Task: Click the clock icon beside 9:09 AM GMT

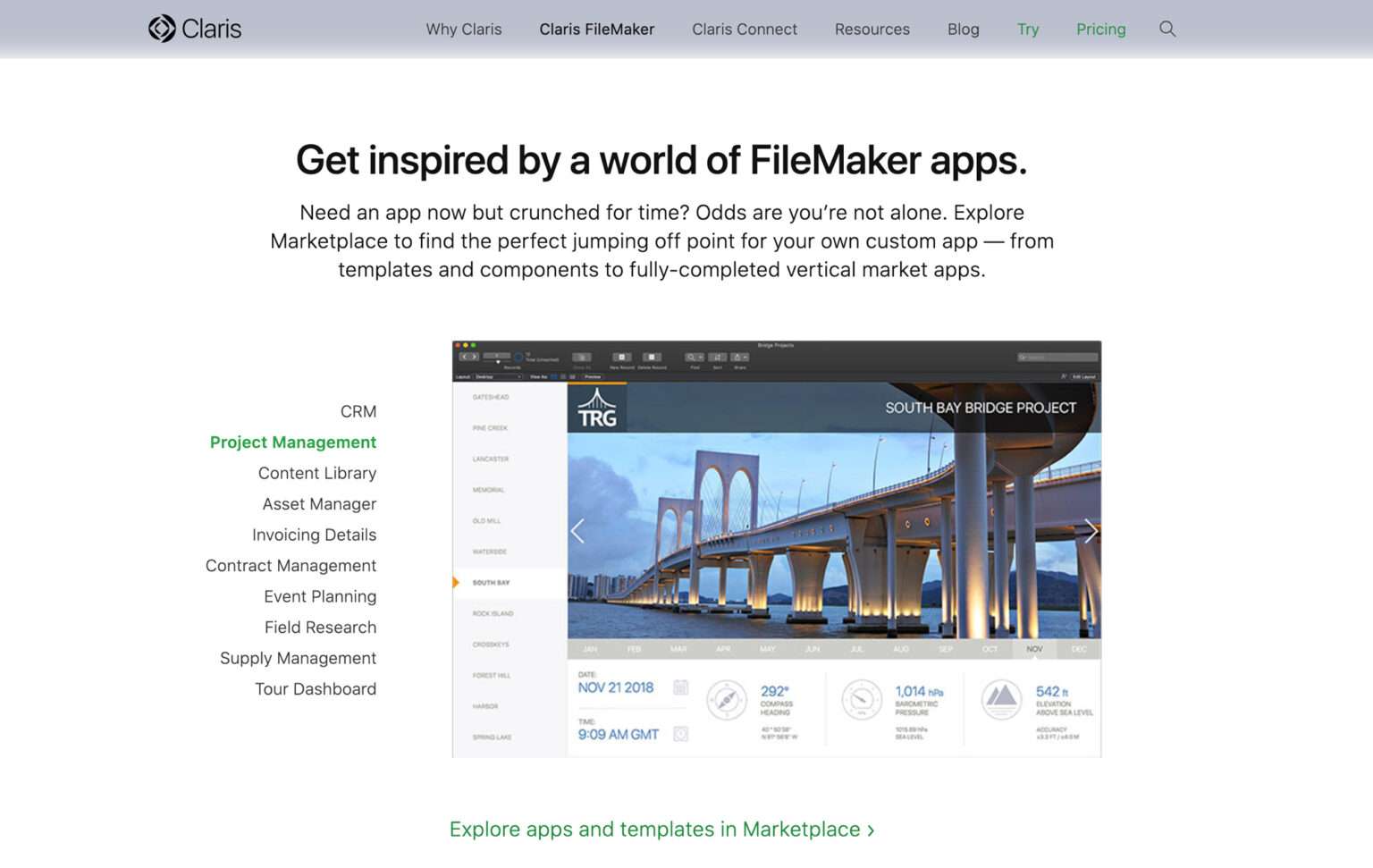Action: click(x=680, y=733)
